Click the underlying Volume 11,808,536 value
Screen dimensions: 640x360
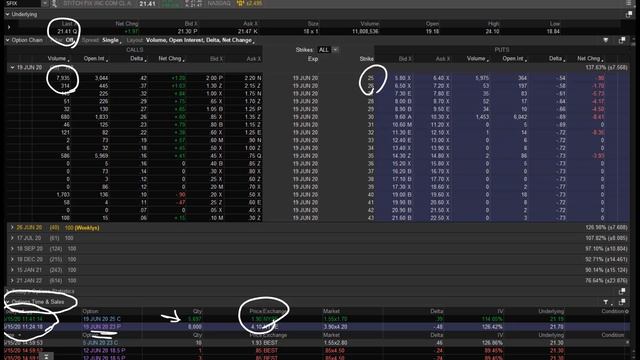click(x=365, y=31)
